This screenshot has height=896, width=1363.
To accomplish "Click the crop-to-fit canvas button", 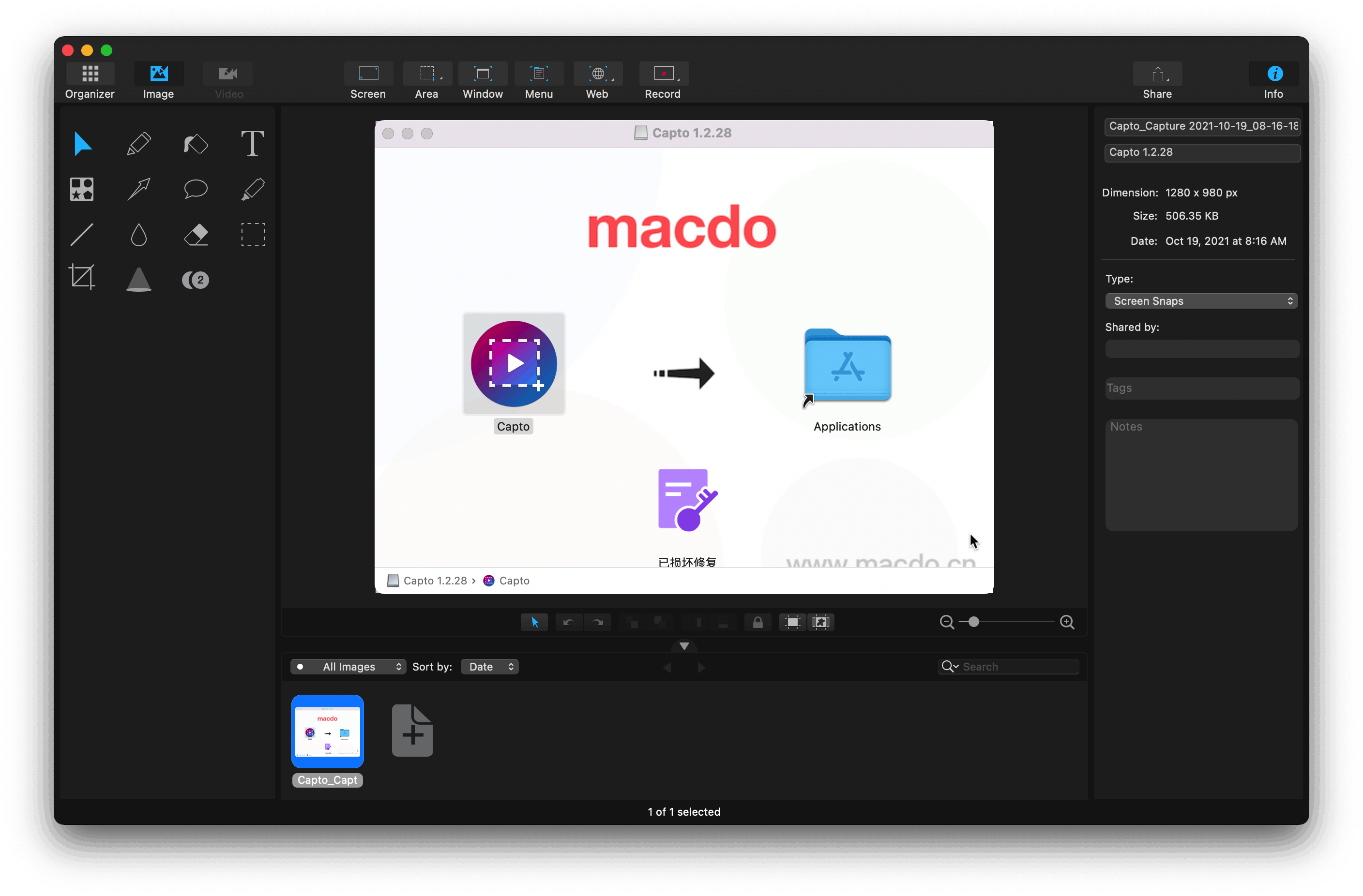I will [x=821, y=622].
